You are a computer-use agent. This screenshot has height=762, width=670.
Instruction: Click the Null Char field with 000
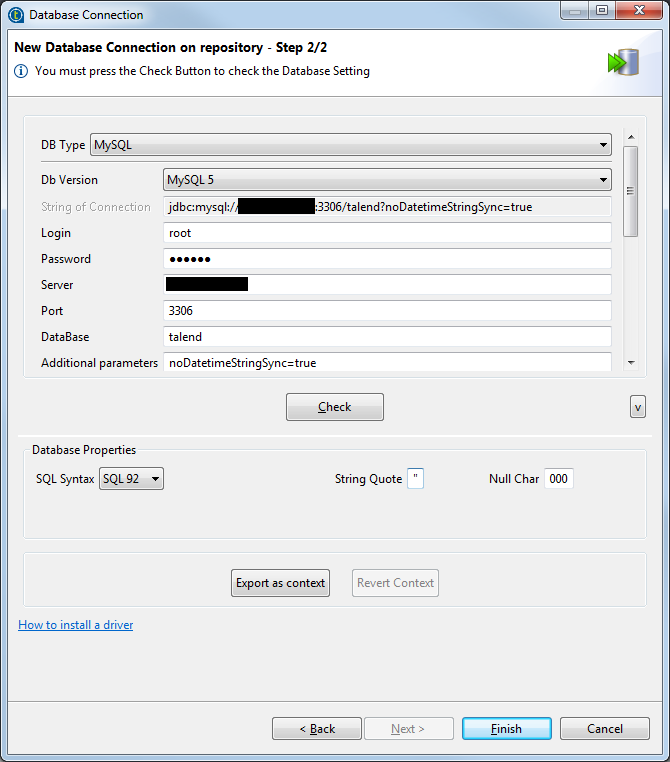pyautogui.click(x=559, y=479)
